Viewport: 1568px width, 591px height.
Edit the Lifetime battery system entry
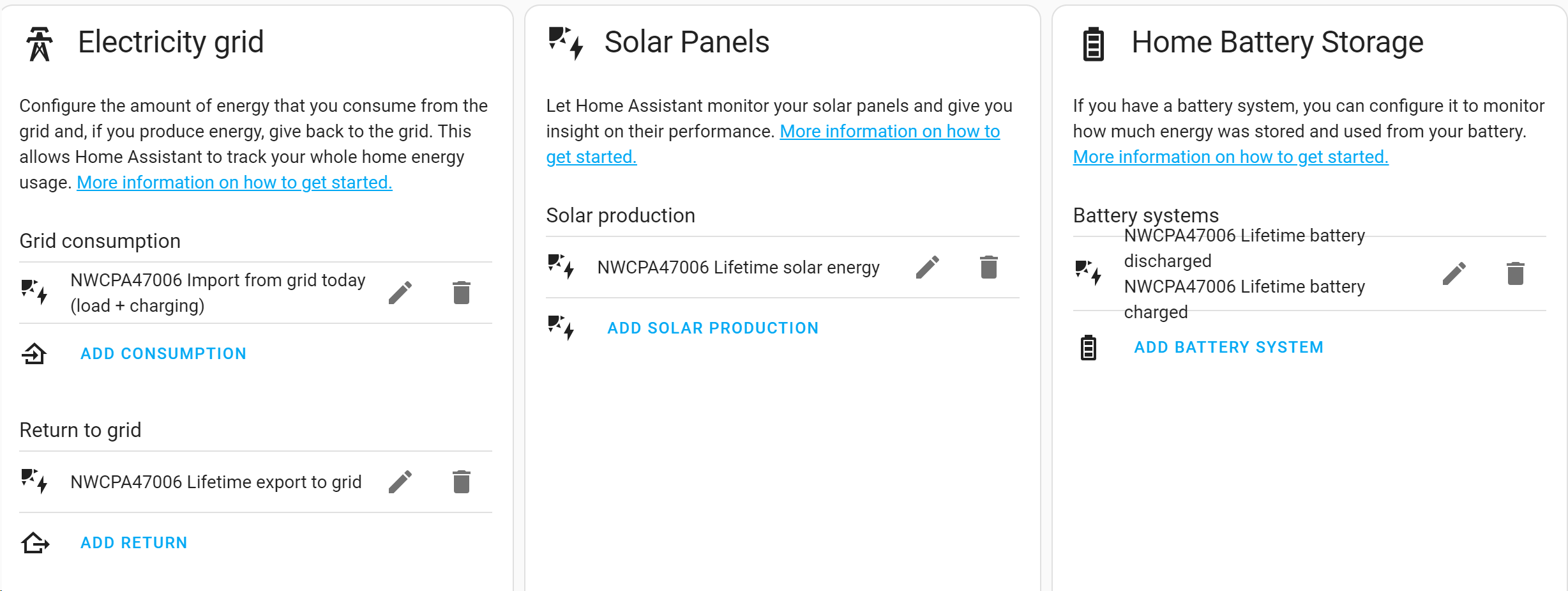1454,274
